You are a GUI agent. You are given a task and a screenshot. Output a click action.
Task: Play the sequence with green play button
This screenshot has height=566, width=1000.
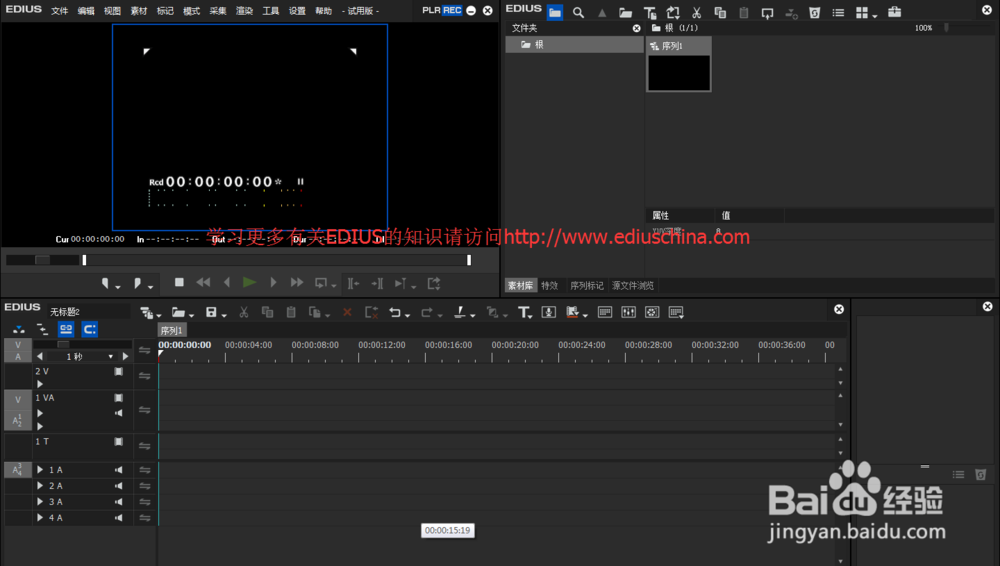click(249, 282)
